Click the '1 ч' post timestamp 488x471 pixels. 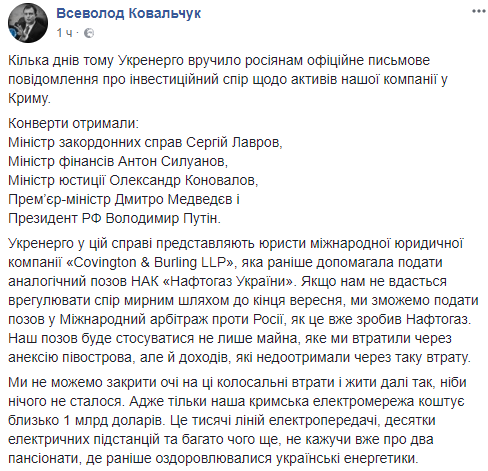(x=64, y=33)
